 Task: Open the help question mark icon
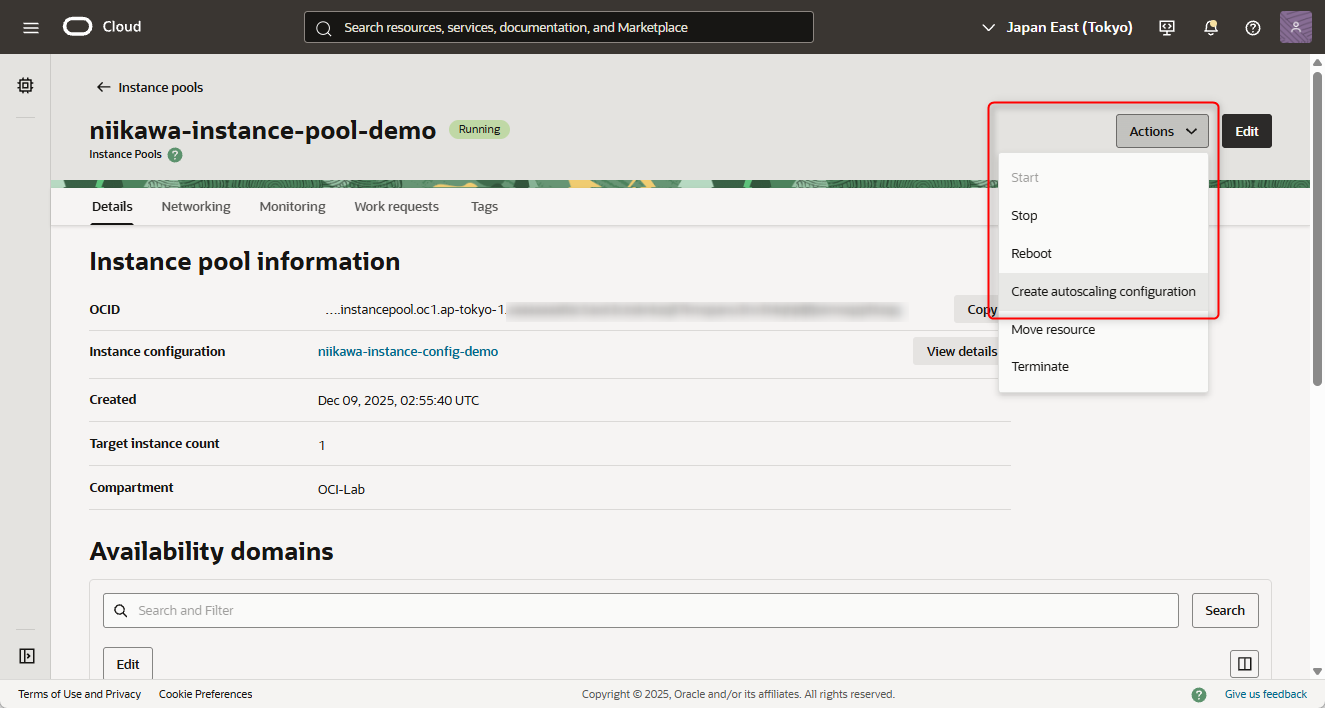pos(1253,27)
